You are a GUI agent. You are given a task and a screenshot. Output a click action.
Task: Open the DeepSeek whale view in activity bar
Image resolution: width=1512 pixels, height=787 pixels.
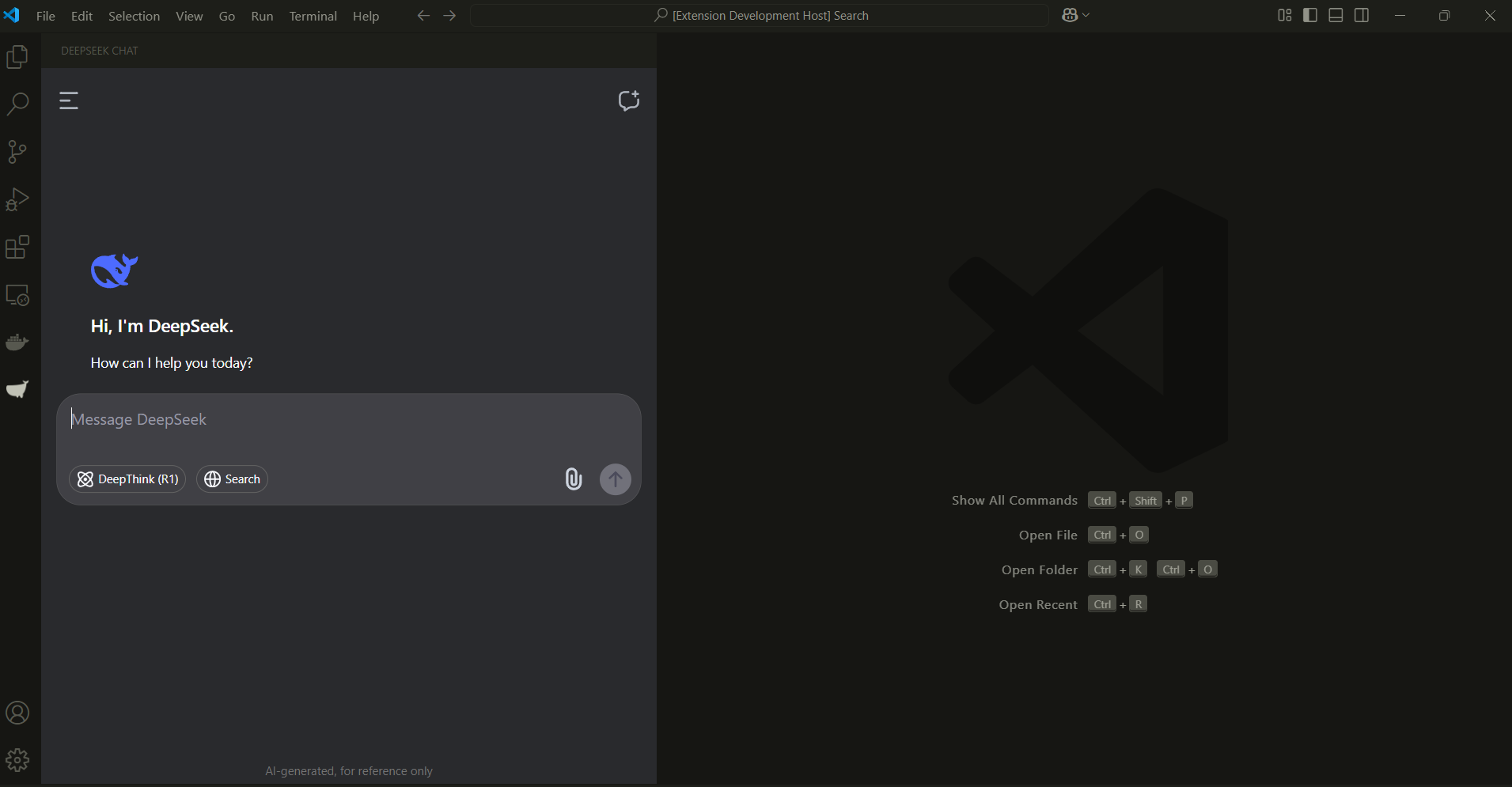click(x=17, y=389)
